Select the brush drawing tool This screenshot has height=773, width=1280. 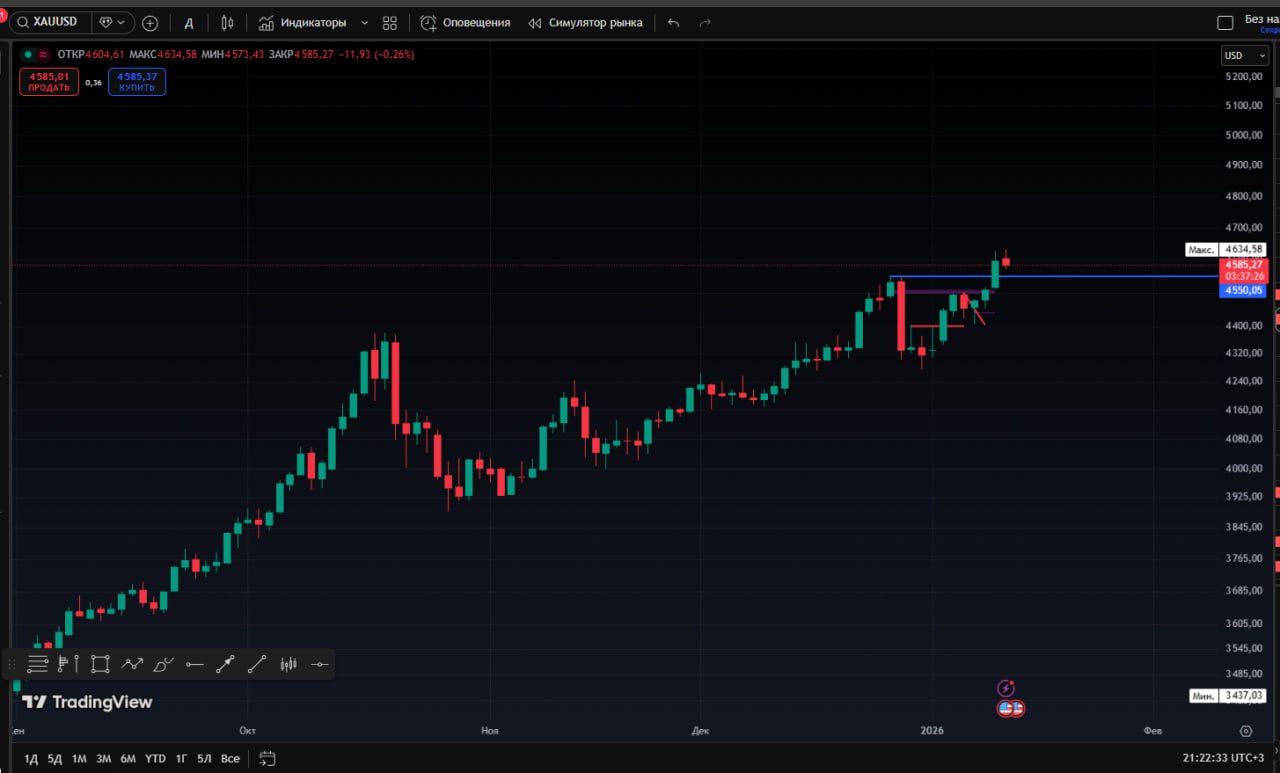coord(163,663)
